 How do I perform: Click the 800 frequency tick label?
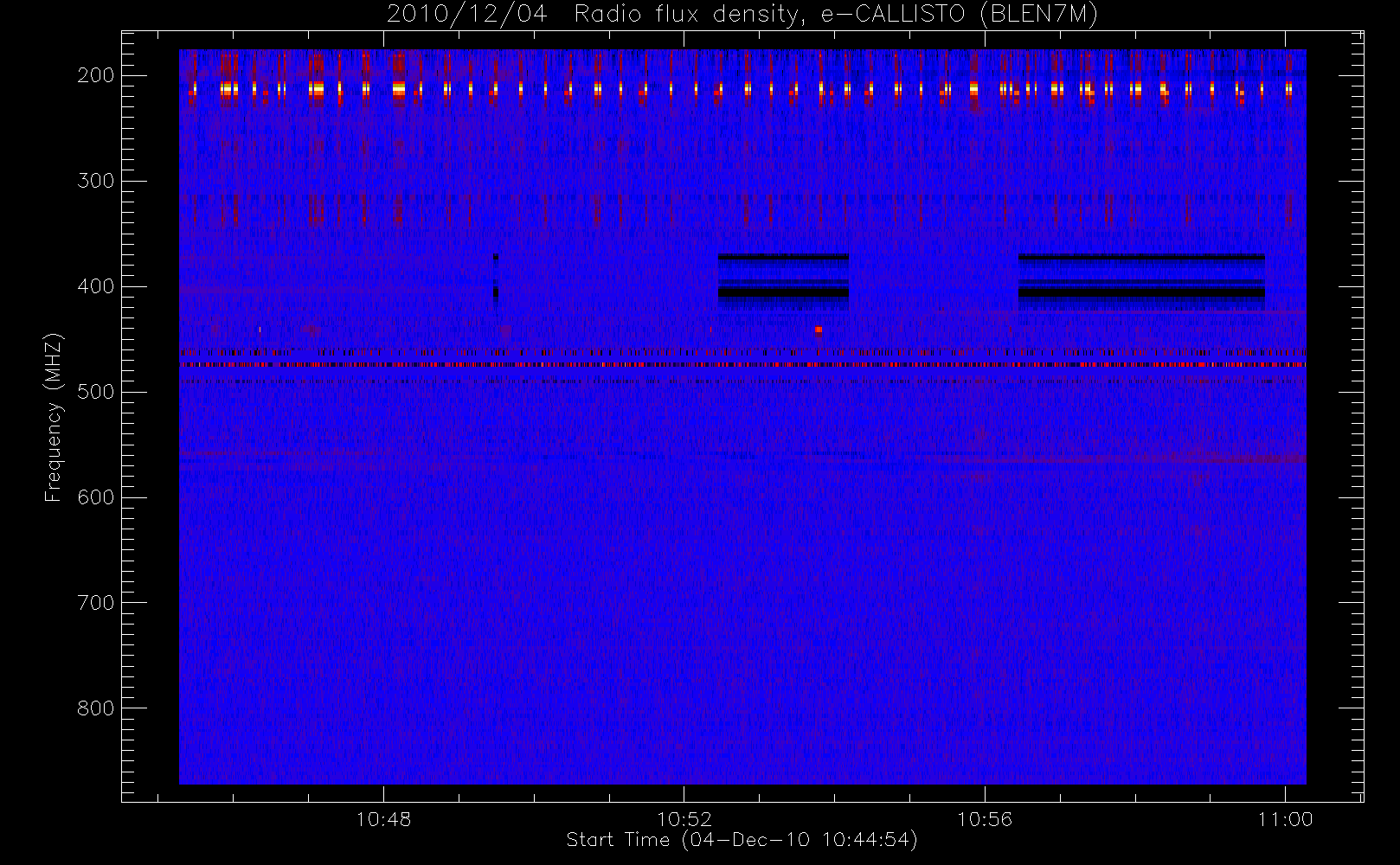point(95,708)
